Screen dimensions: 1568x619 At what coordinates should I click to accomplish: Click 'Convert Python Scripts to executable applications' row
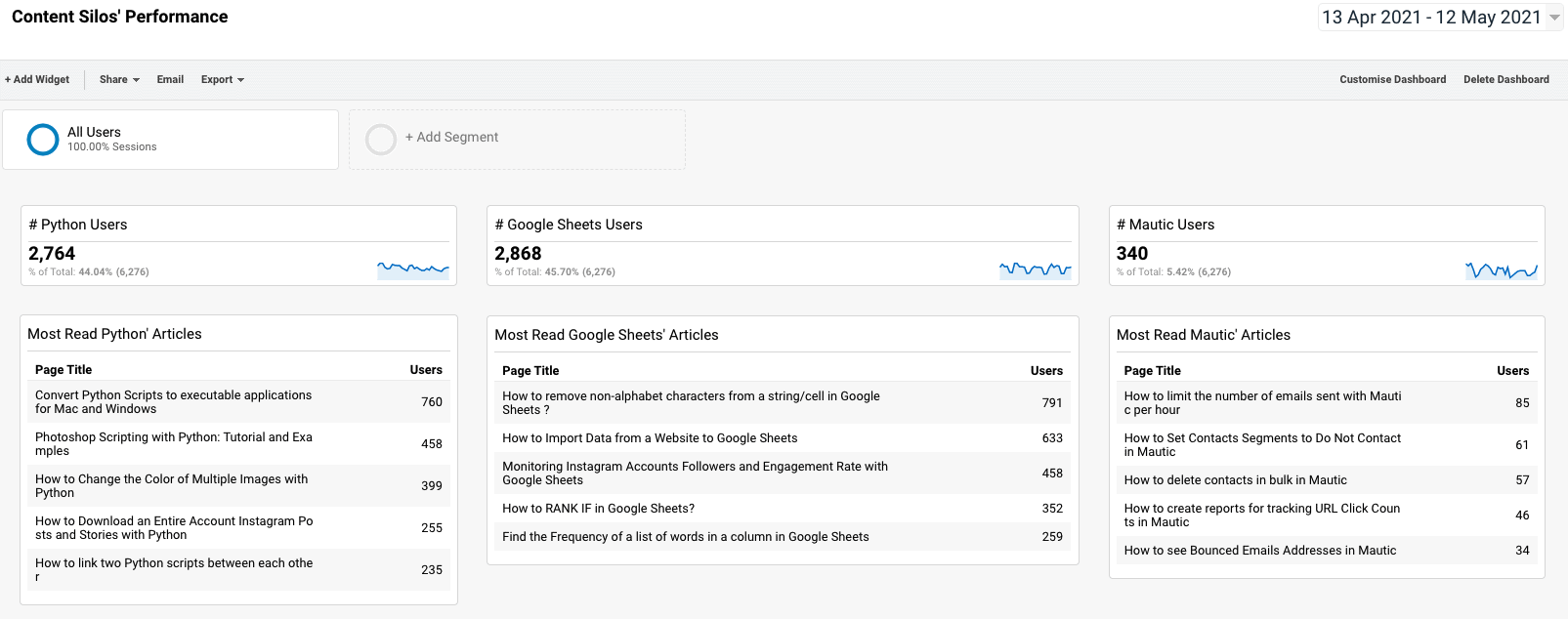tap(238, 402)
